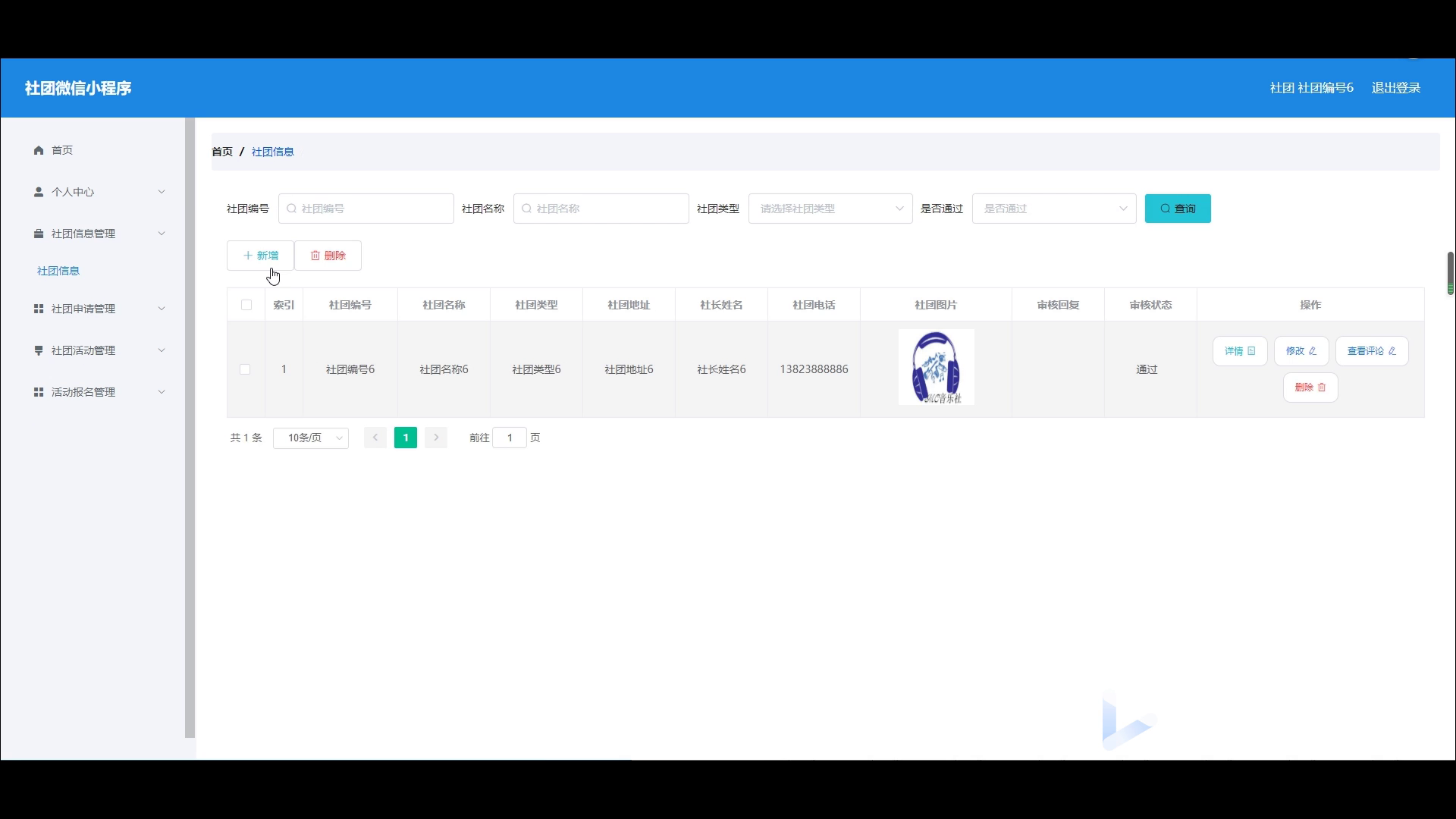Click the 新增 add button
Viewport: 1456px width, 819px height.
[x=260, y=256]
